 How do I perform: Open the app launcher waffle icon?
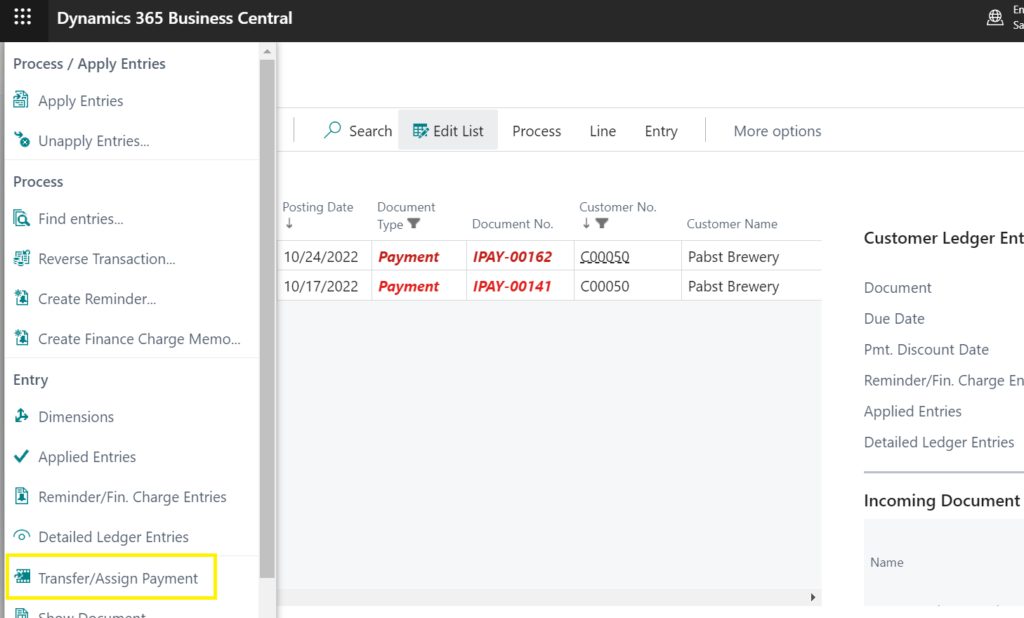point(22,18)
